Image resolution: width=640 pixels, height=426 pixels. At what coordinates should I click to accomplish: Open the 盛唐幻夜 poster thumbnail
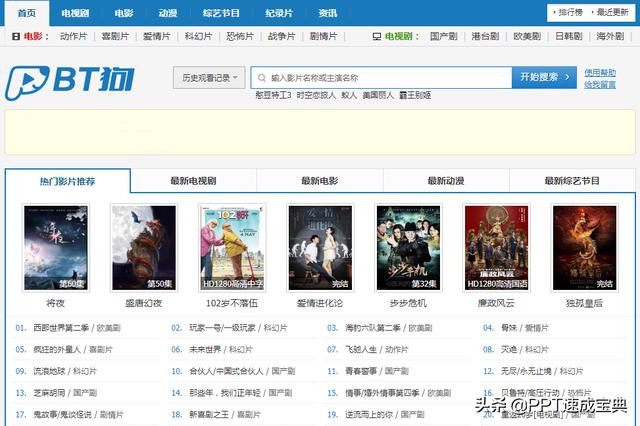tap(143, 247)
